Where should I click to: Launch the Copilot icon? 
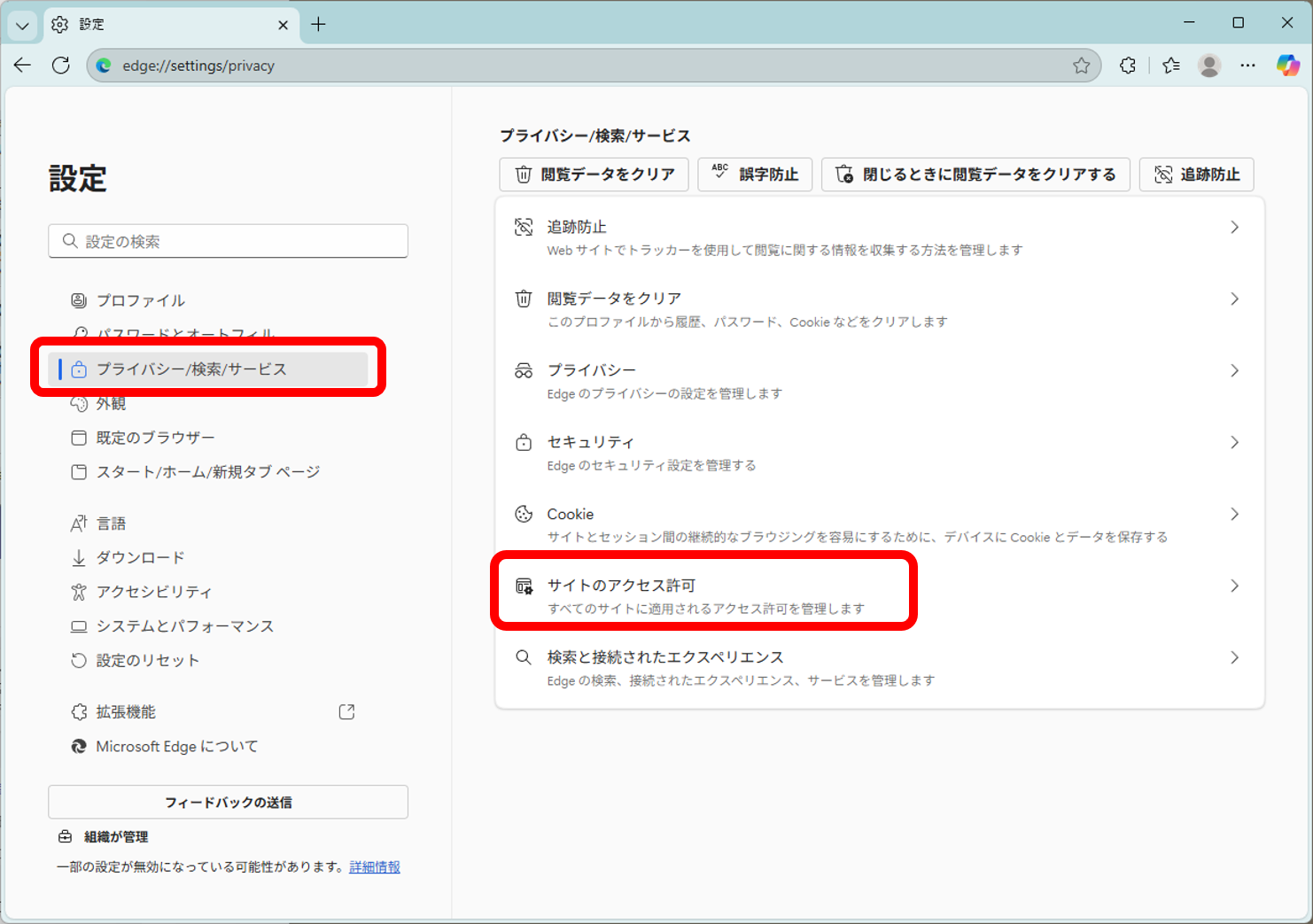pos(1287,65)
